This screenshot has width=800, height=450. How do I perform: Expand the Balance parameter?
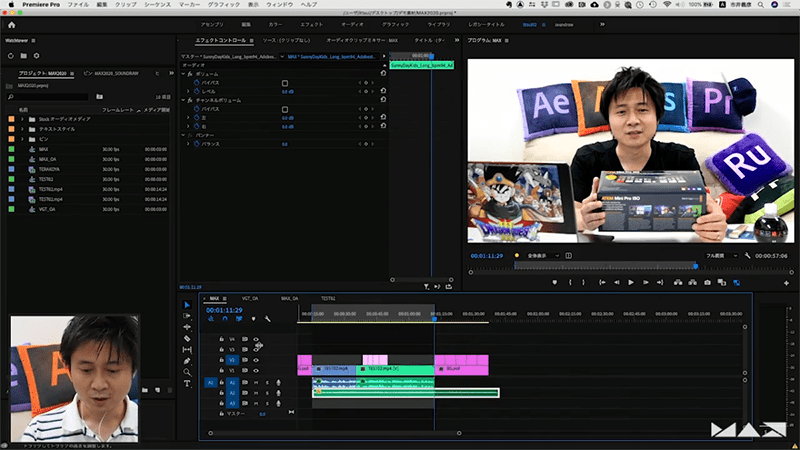(188, 144)
